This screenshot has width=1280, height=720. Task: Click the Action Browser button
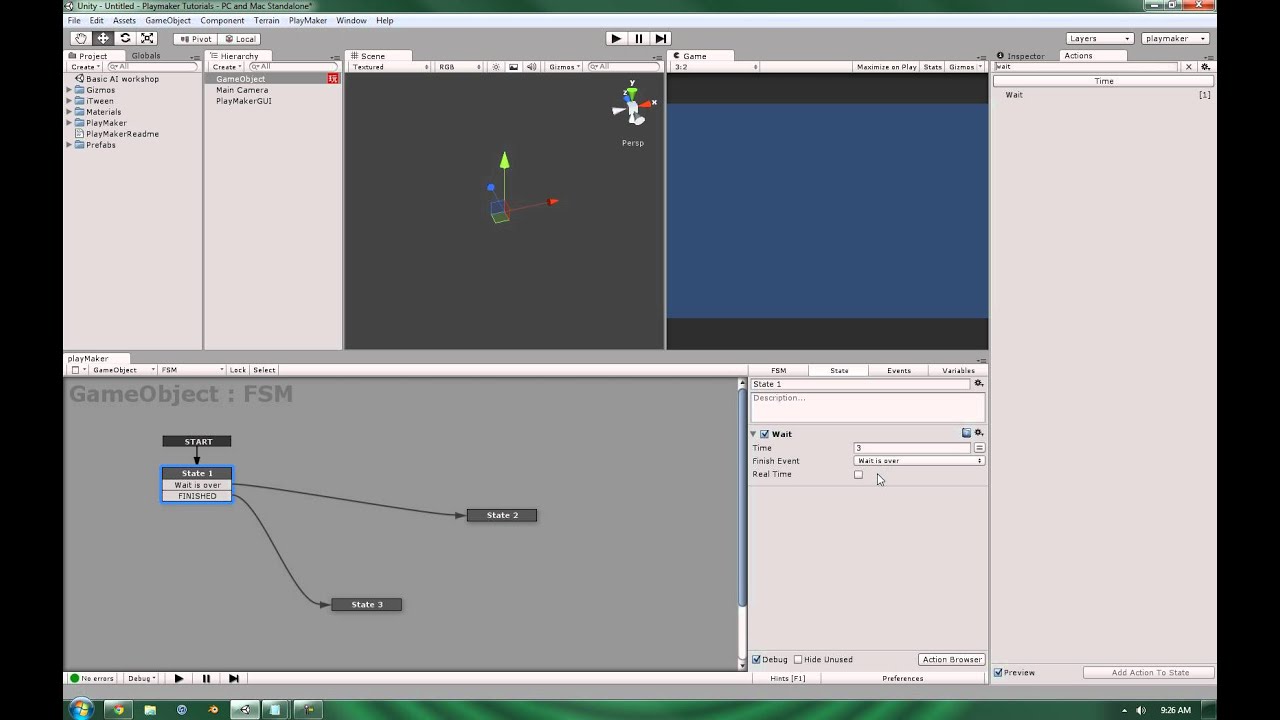click(952, 659)
